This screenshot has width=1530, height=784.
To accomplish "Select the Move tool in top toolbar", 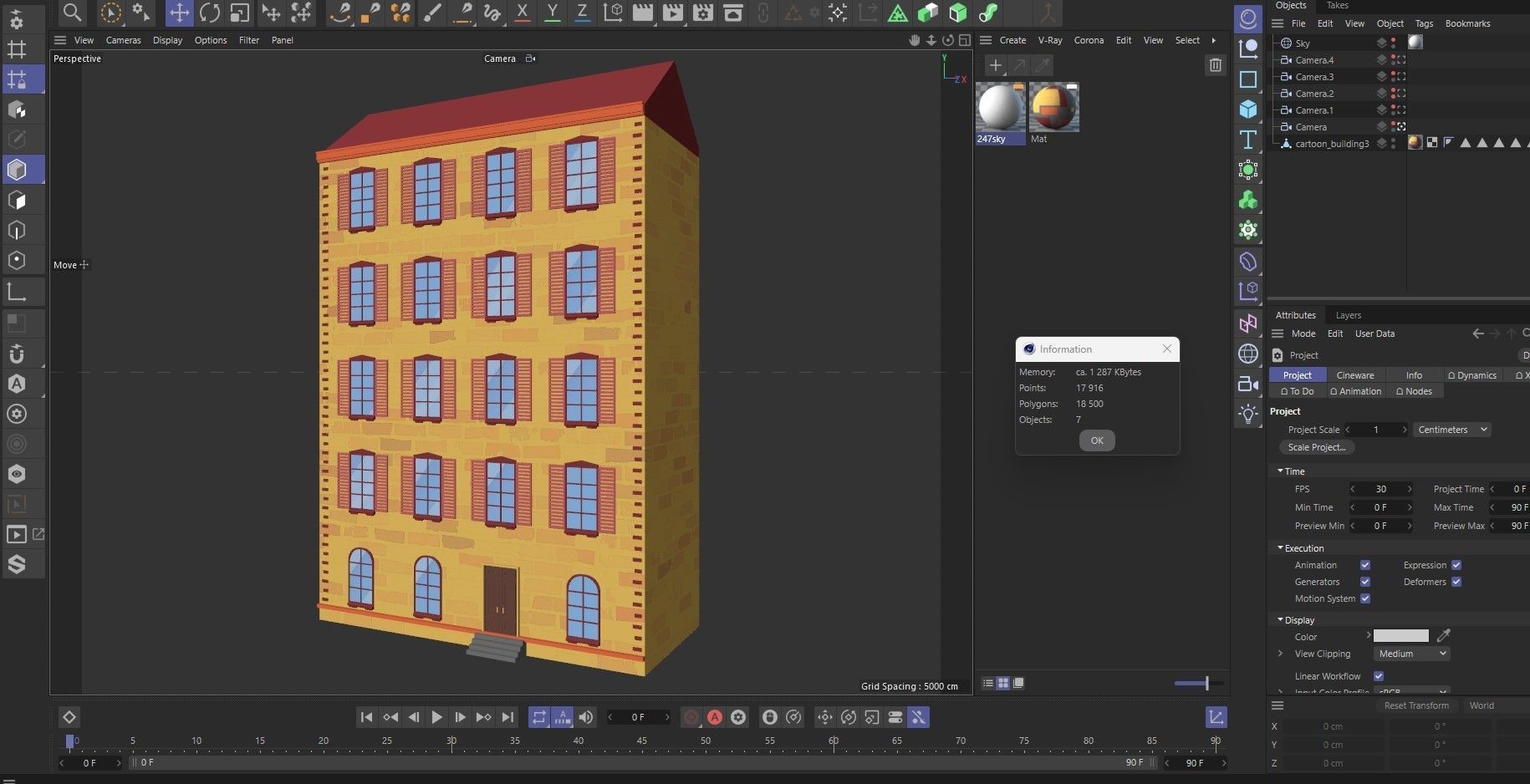I will 179,13.
